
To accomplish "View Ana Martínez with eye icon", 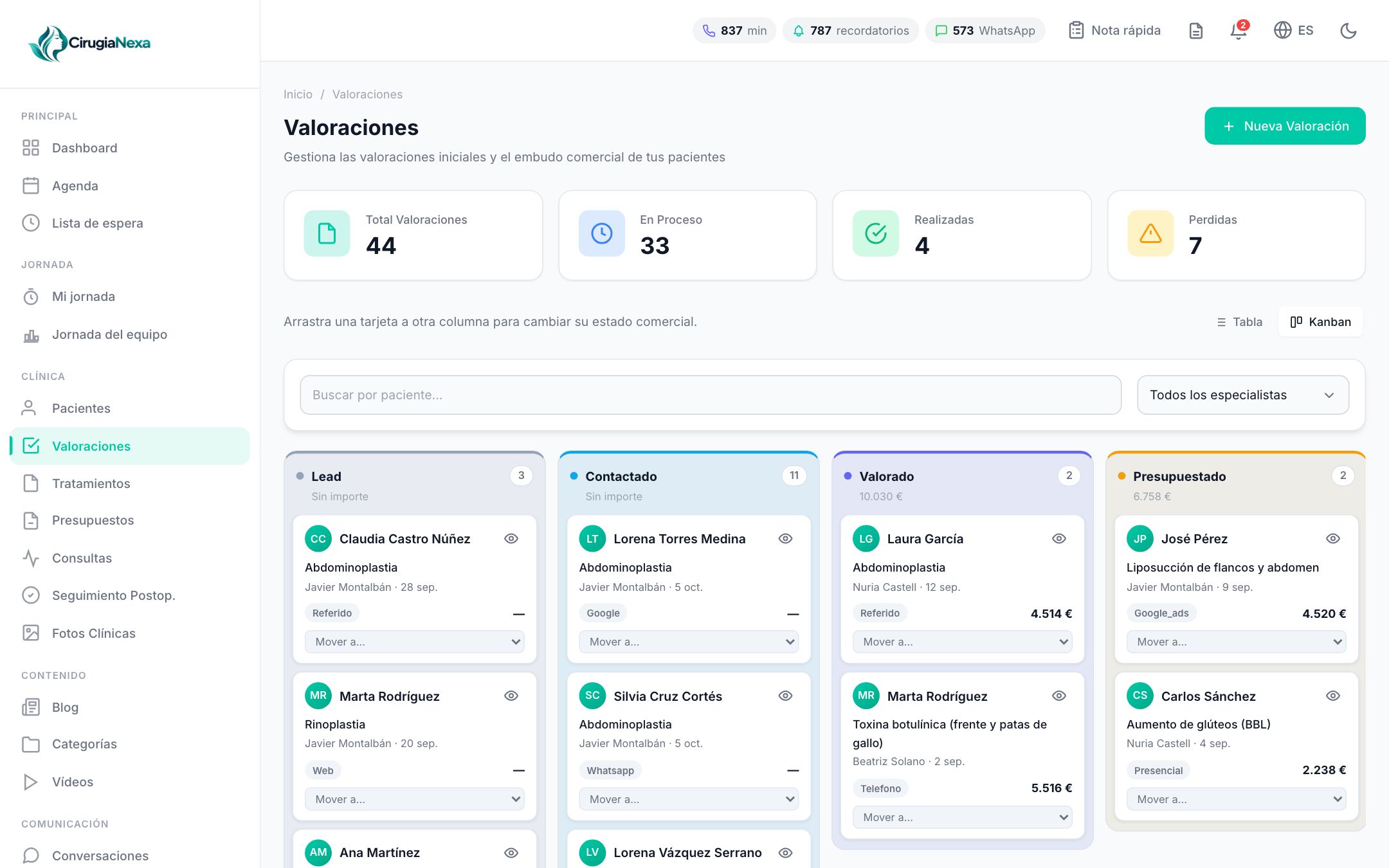I will click(511, 853).
